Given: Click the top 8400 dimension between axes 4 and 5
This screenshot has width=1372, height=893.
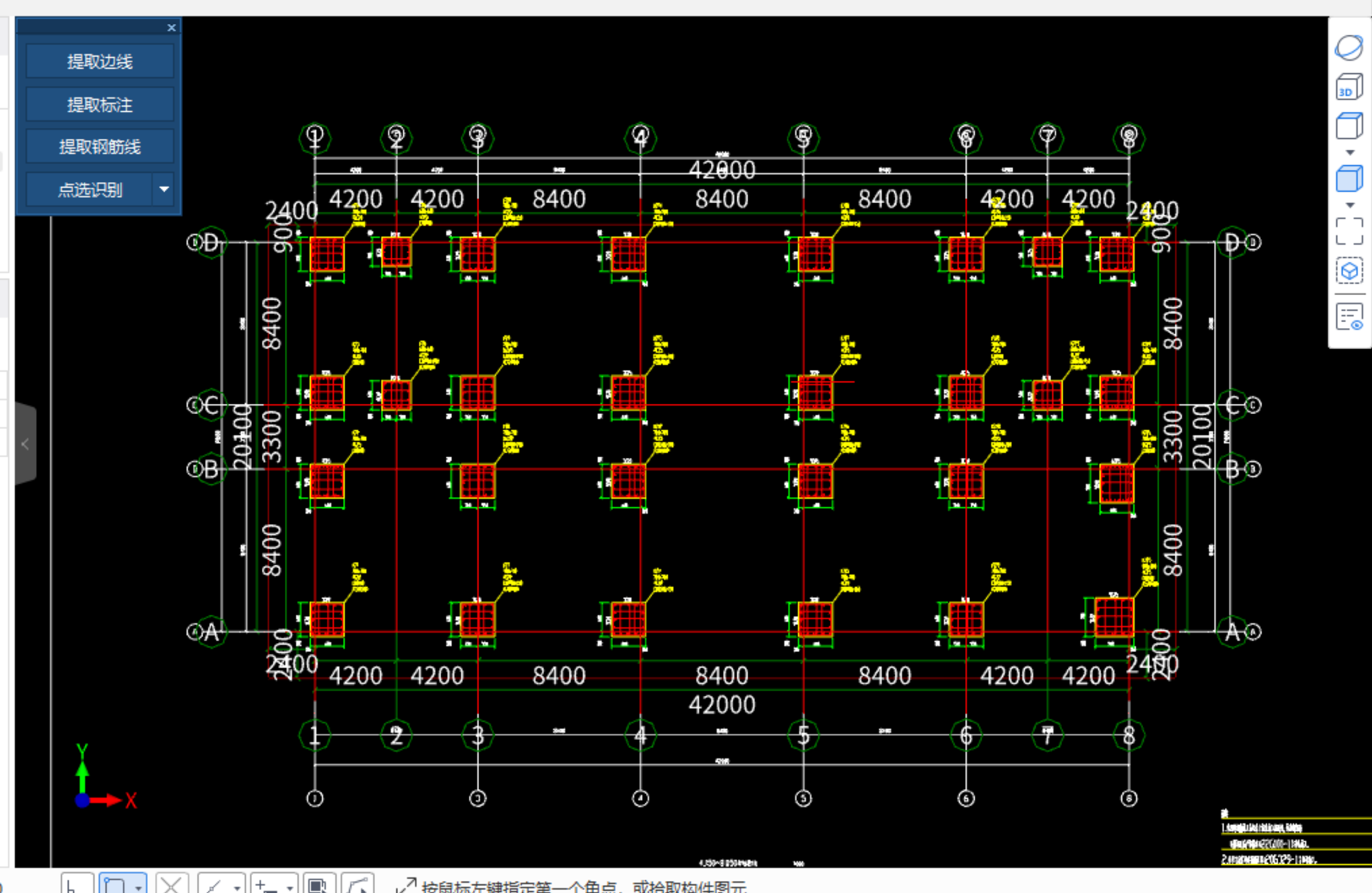Looking at the screenshot, I should tap(722, 199).
